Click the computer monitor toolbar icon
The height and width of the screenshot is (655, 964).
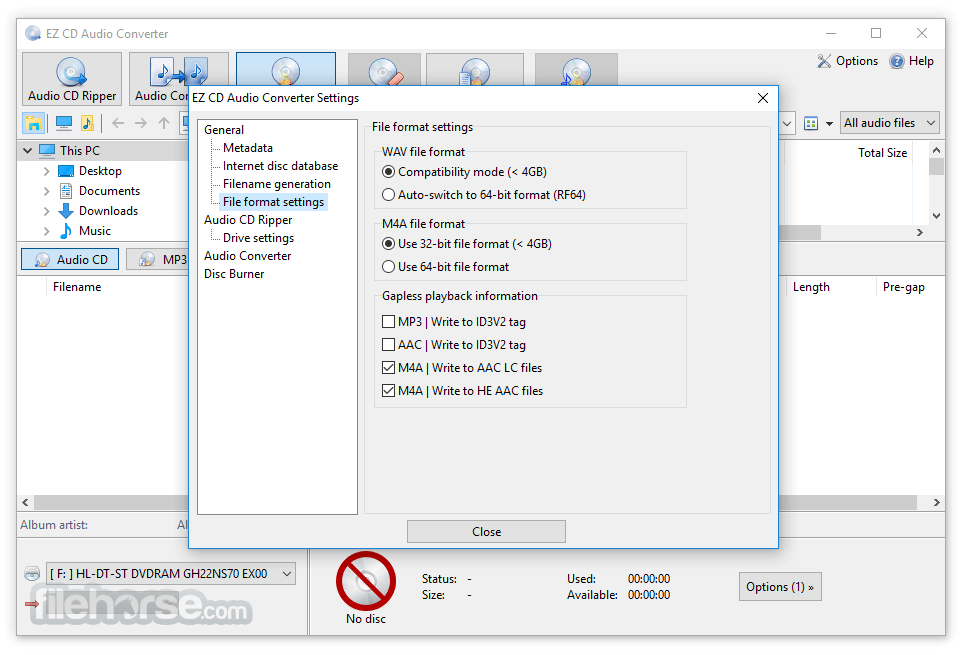[64, 123]
